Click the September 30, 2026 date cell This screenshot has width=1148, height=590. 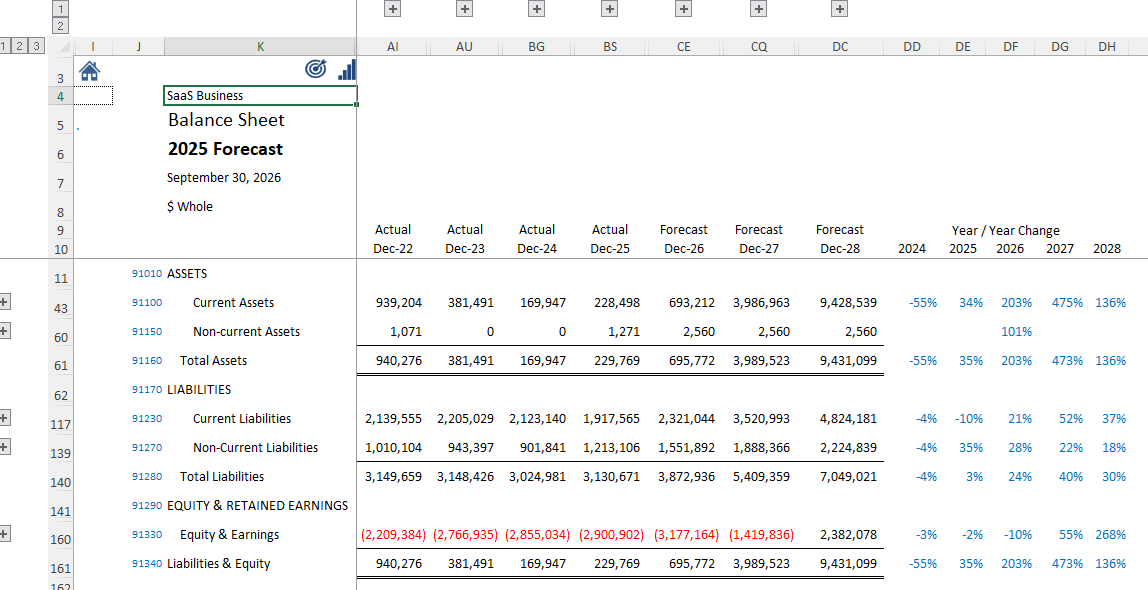(x=223, y=177)
